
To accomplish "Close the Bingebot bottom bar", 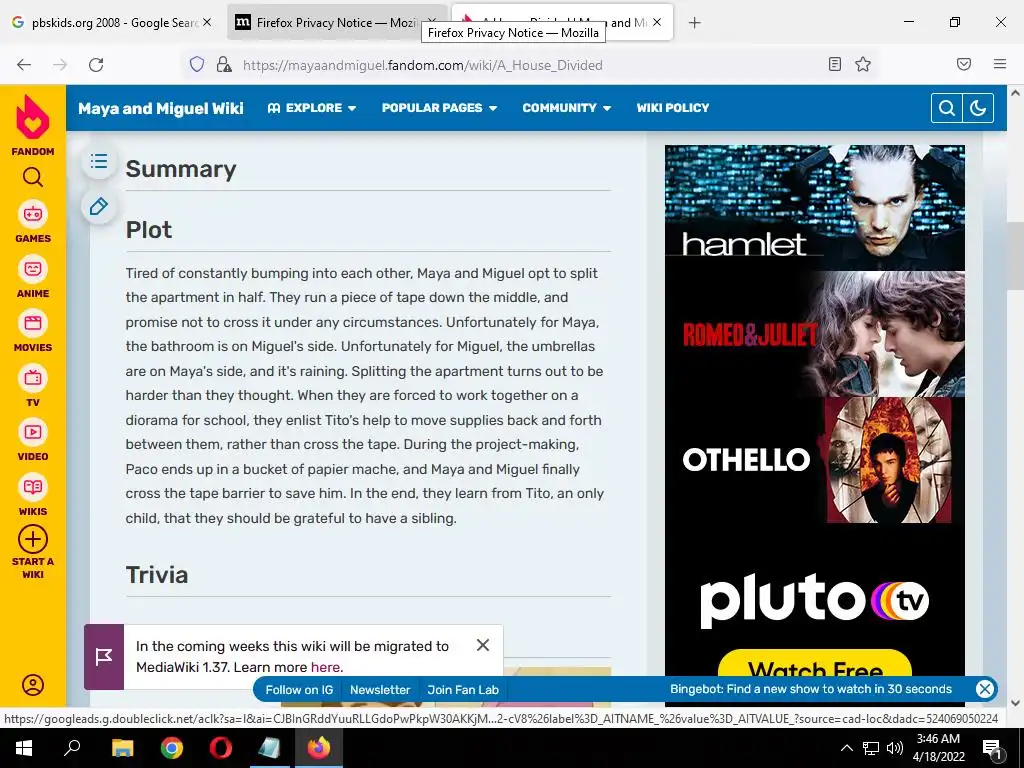I will tap(985, 689).
